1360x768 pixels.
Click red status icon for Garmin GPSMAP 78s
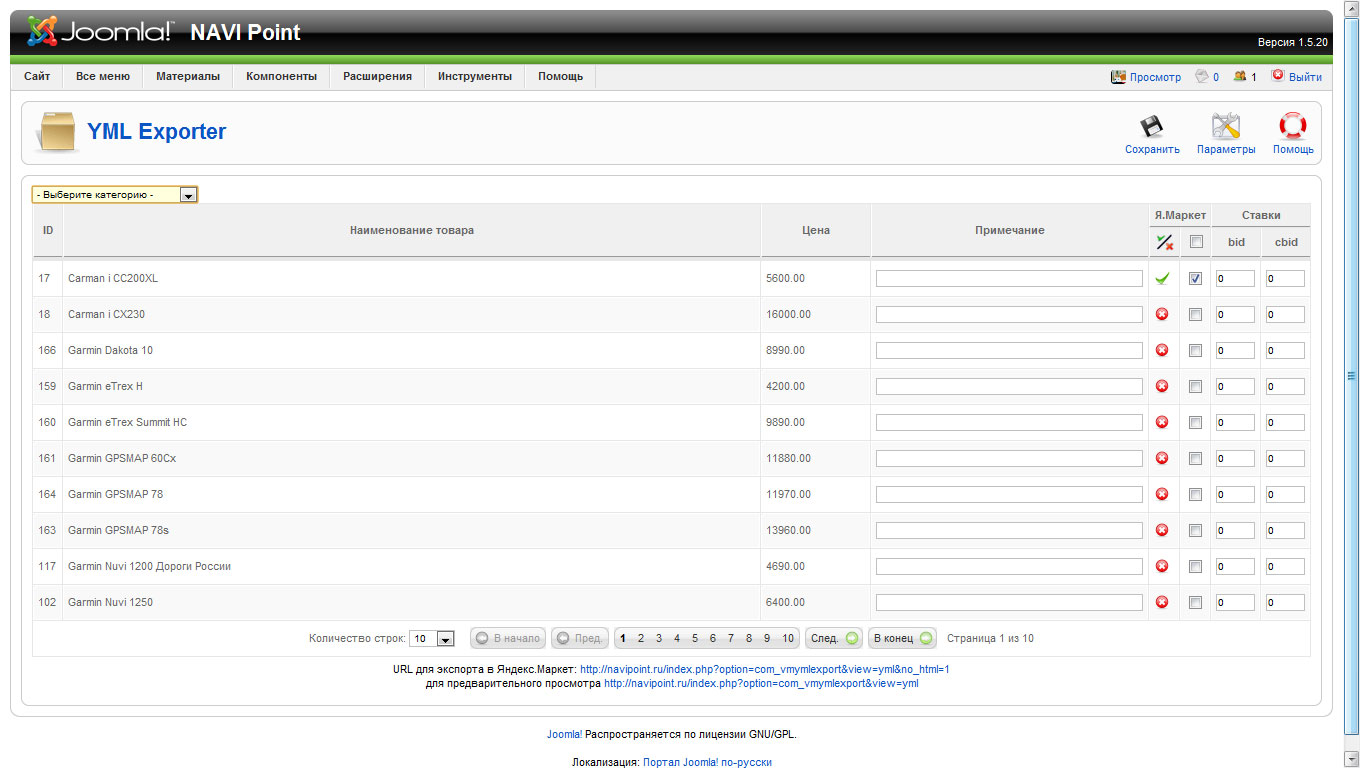coord(1162,531)
